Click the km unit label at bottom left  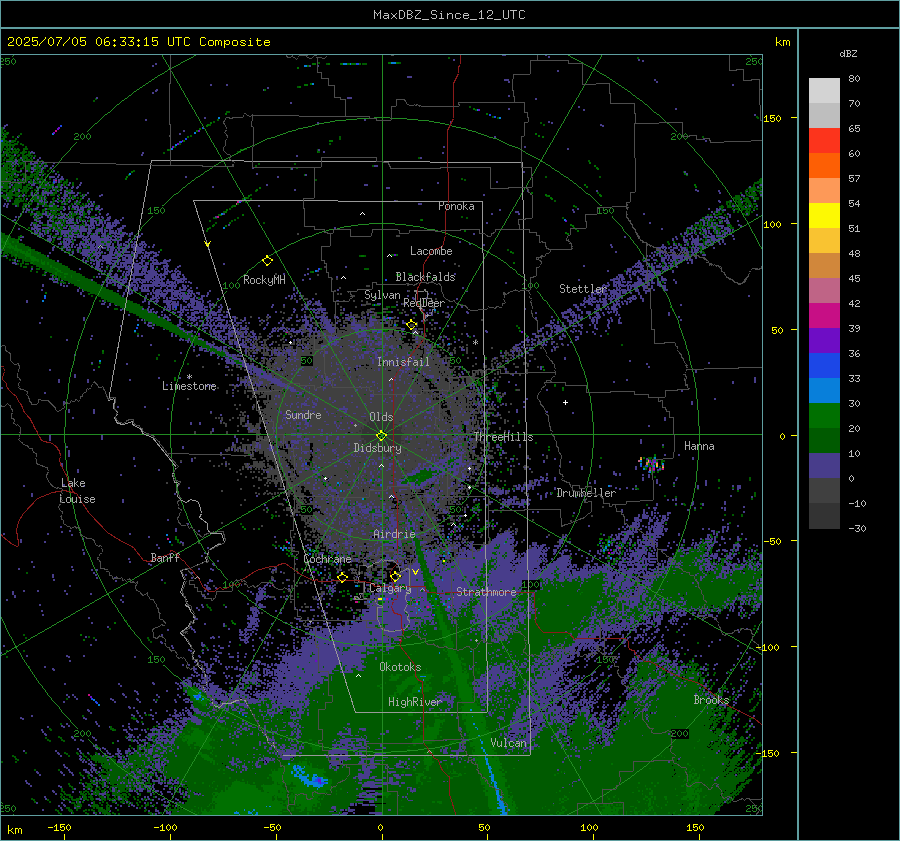[x=14, y=830]
